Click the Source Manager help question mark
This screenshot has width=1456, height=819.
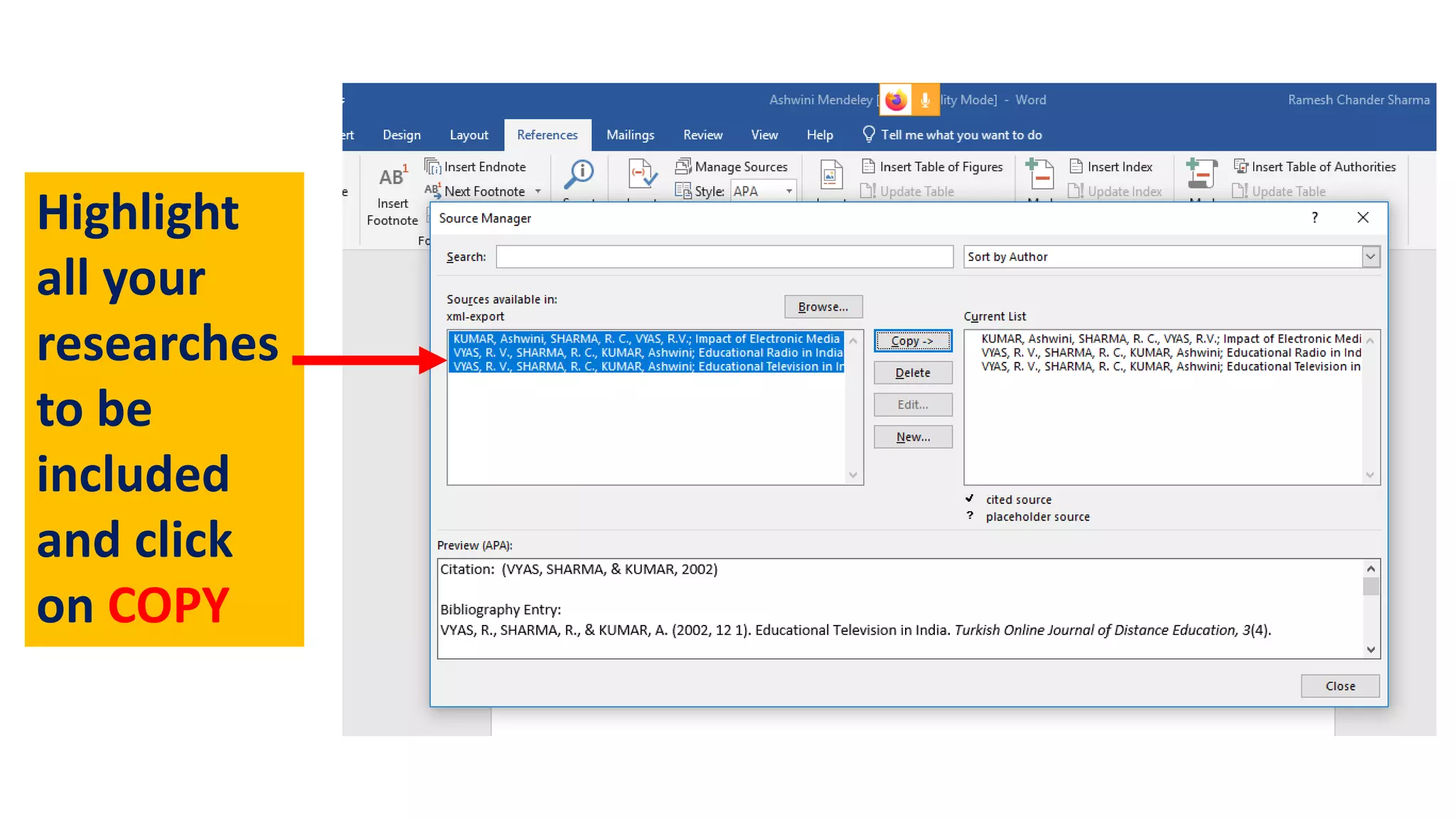point(1315,218)
